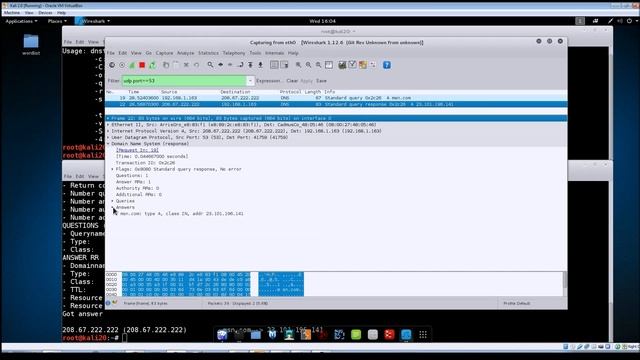The image size is (640, 360).
Task: Go to a specific packet number icon
Action: (x=240, y=65)
